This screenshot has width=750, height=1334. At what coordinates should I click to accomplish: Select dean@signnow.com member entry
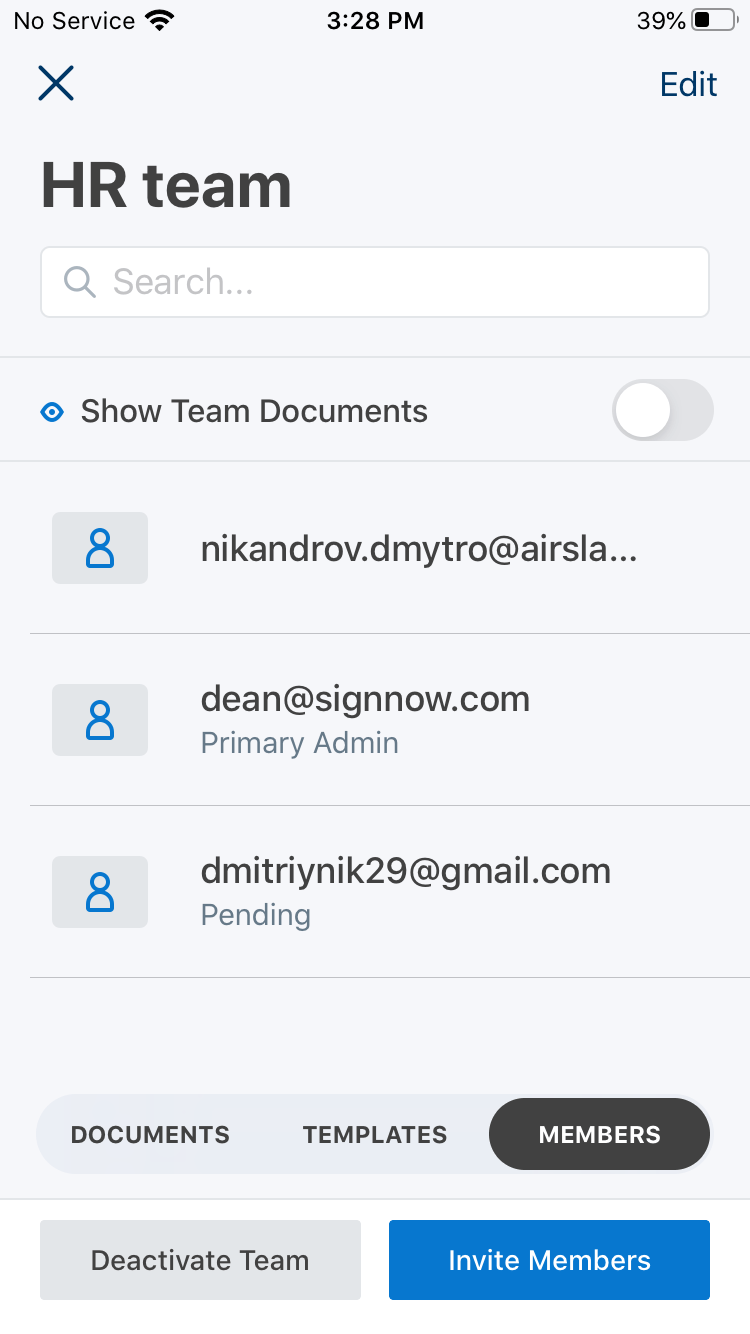tap(365, 699)
